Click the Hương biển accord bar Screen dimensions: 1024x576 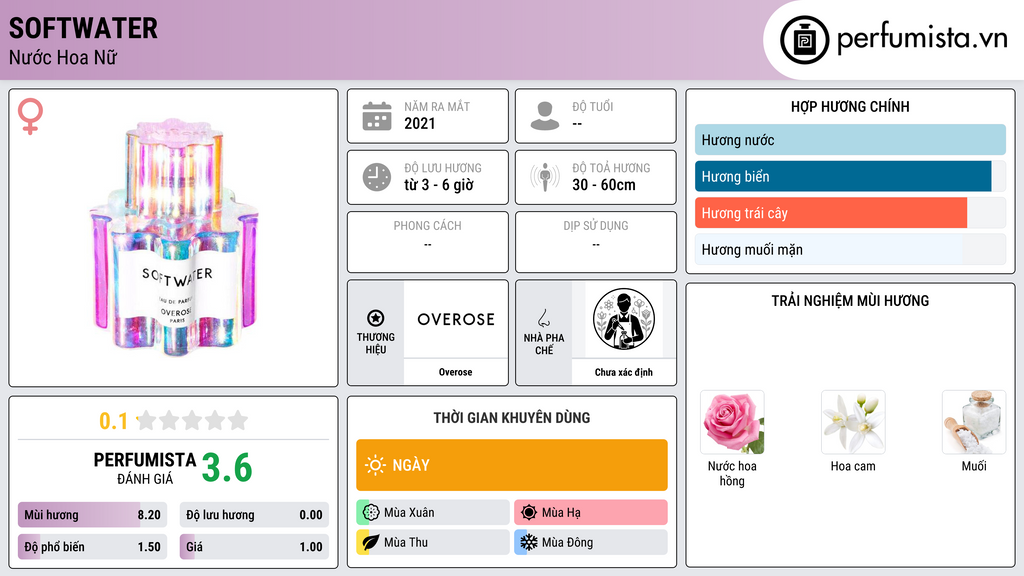(x=850, y=176)
